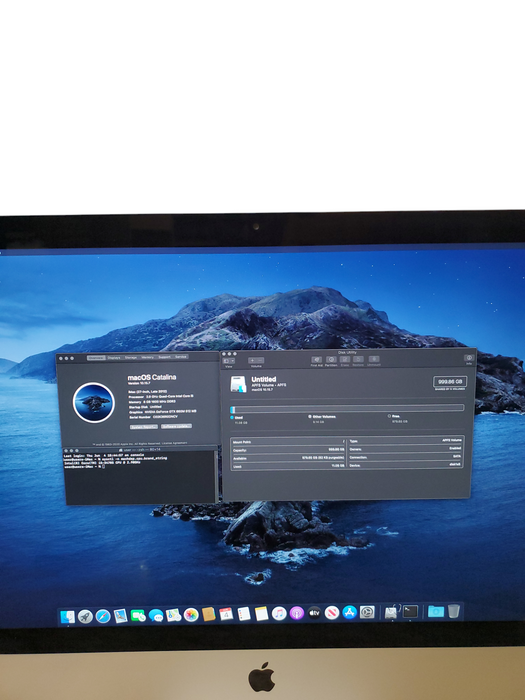
Task: Open Apple TV from the Dock
Action: point(314,613)
